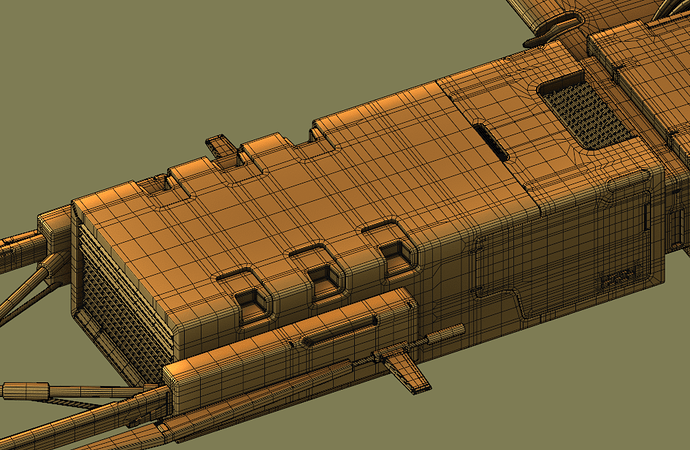Click the curved loop handle at the top

coord(552,27)
